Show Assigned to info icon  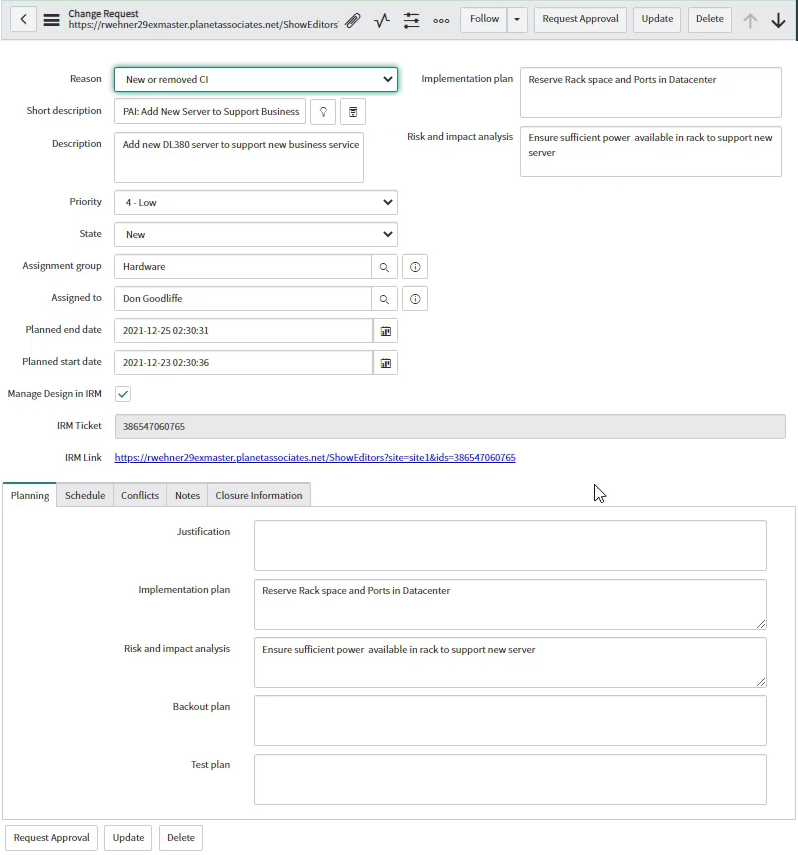415,299
